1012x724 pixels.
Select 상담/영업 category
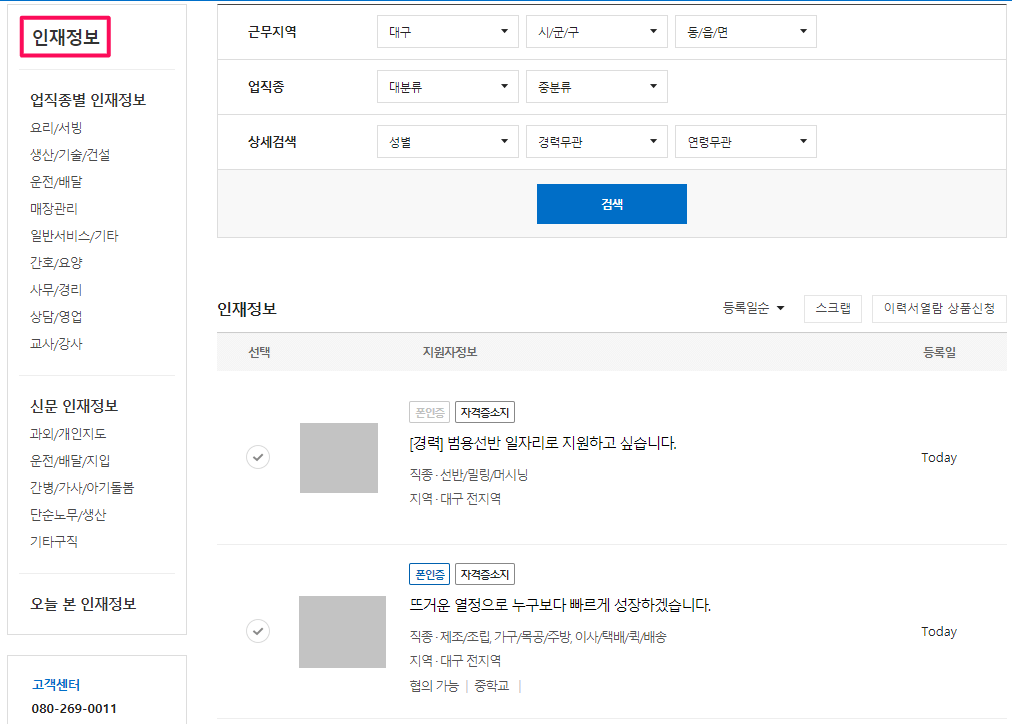tap(56, 317)
